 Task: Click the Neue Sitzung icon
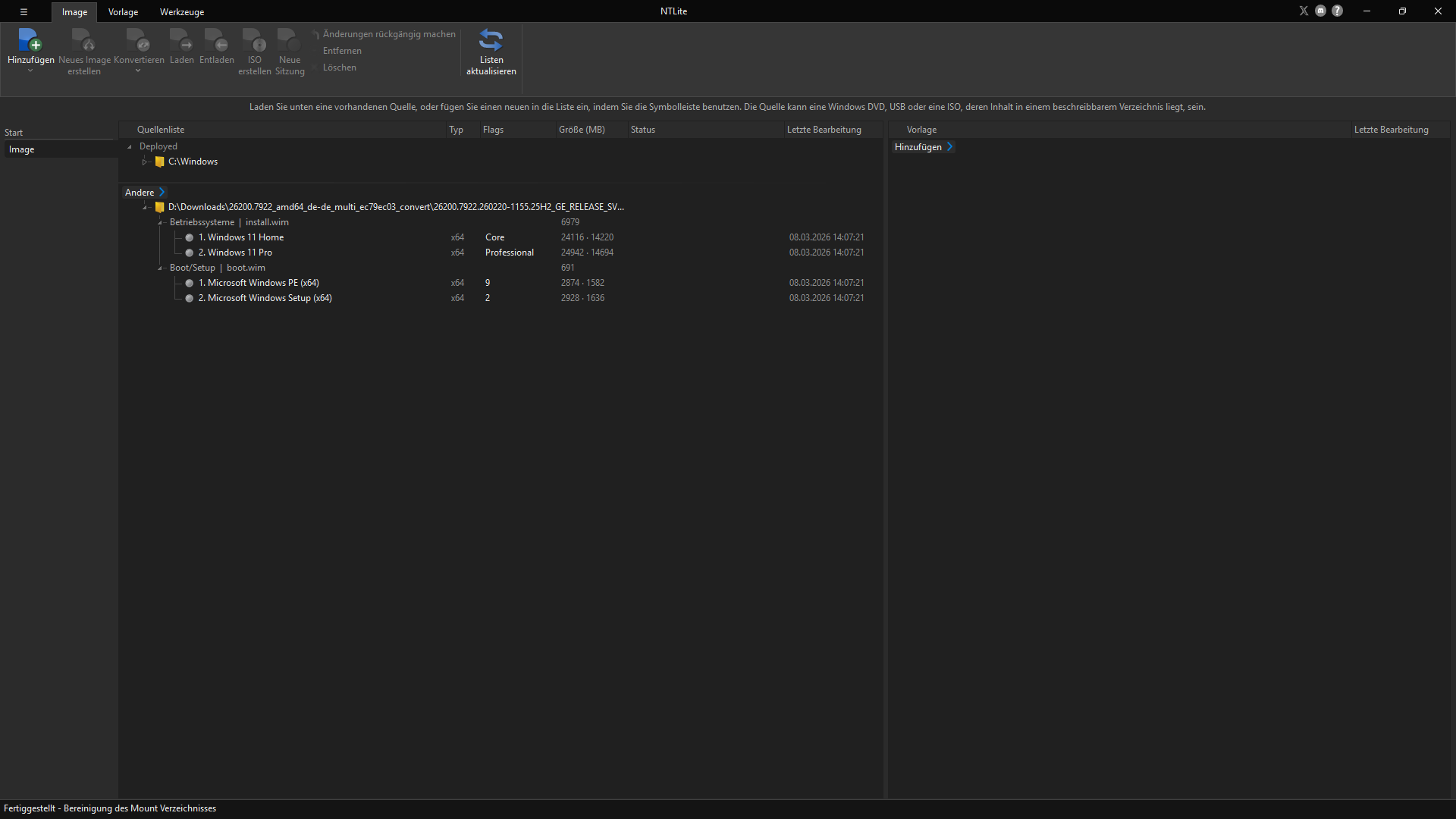coord(289,40)
